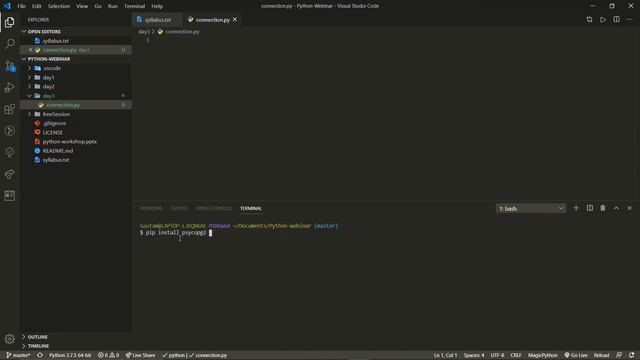Viewport: 640px width, 360px height.
Task: Click the Split Editor icon
Action: (x=616, y=20)
